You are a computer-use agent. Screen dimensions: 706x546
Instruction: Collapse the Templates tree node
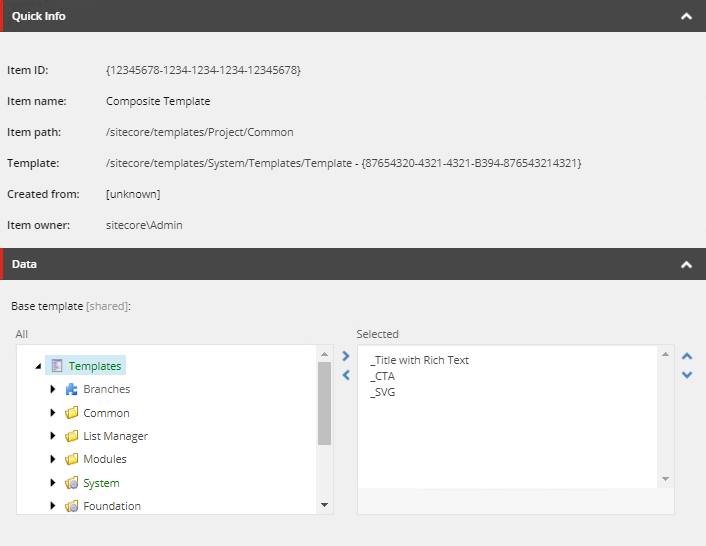tap(38, 366)
